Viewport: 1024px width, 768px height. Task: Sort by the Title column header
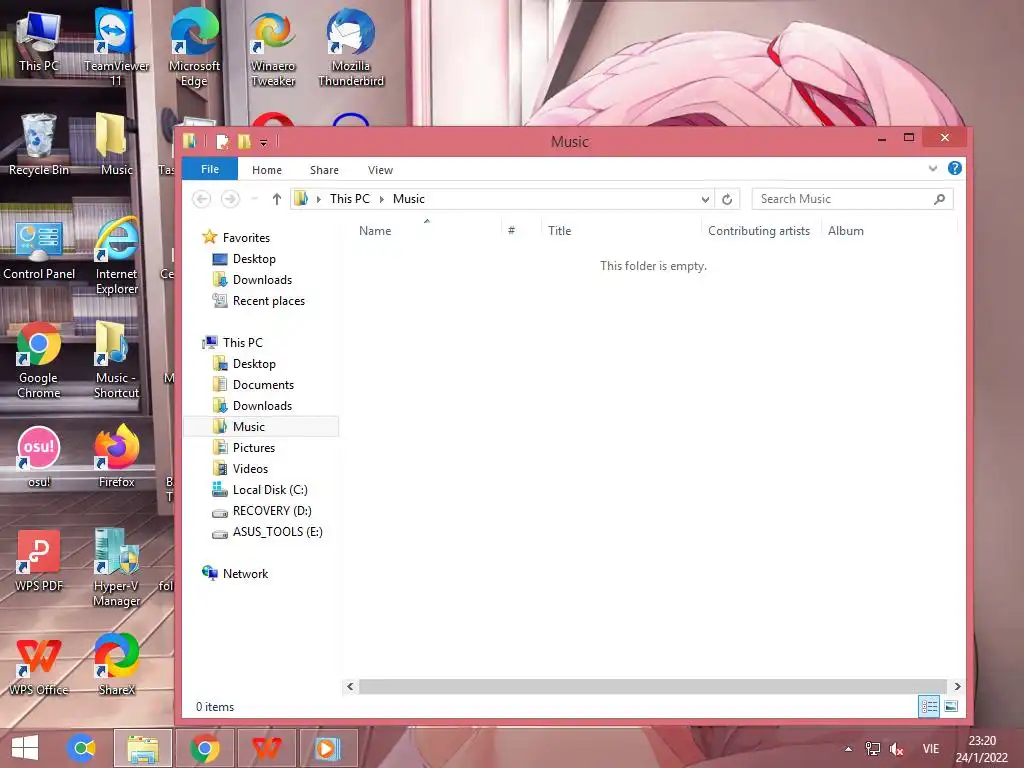(x=560, y=231)
